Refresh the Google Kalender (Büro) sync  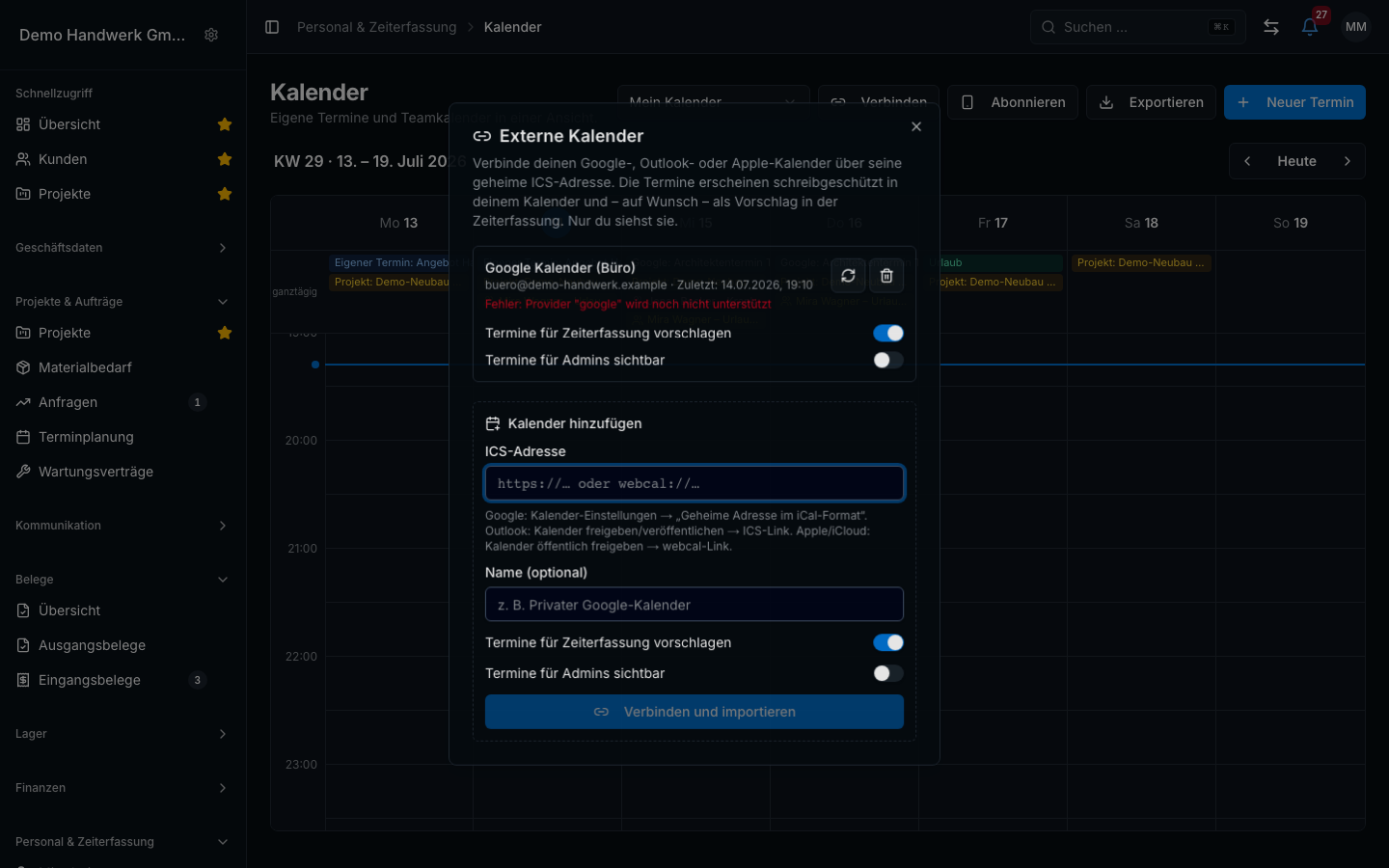tap(848, 276)
